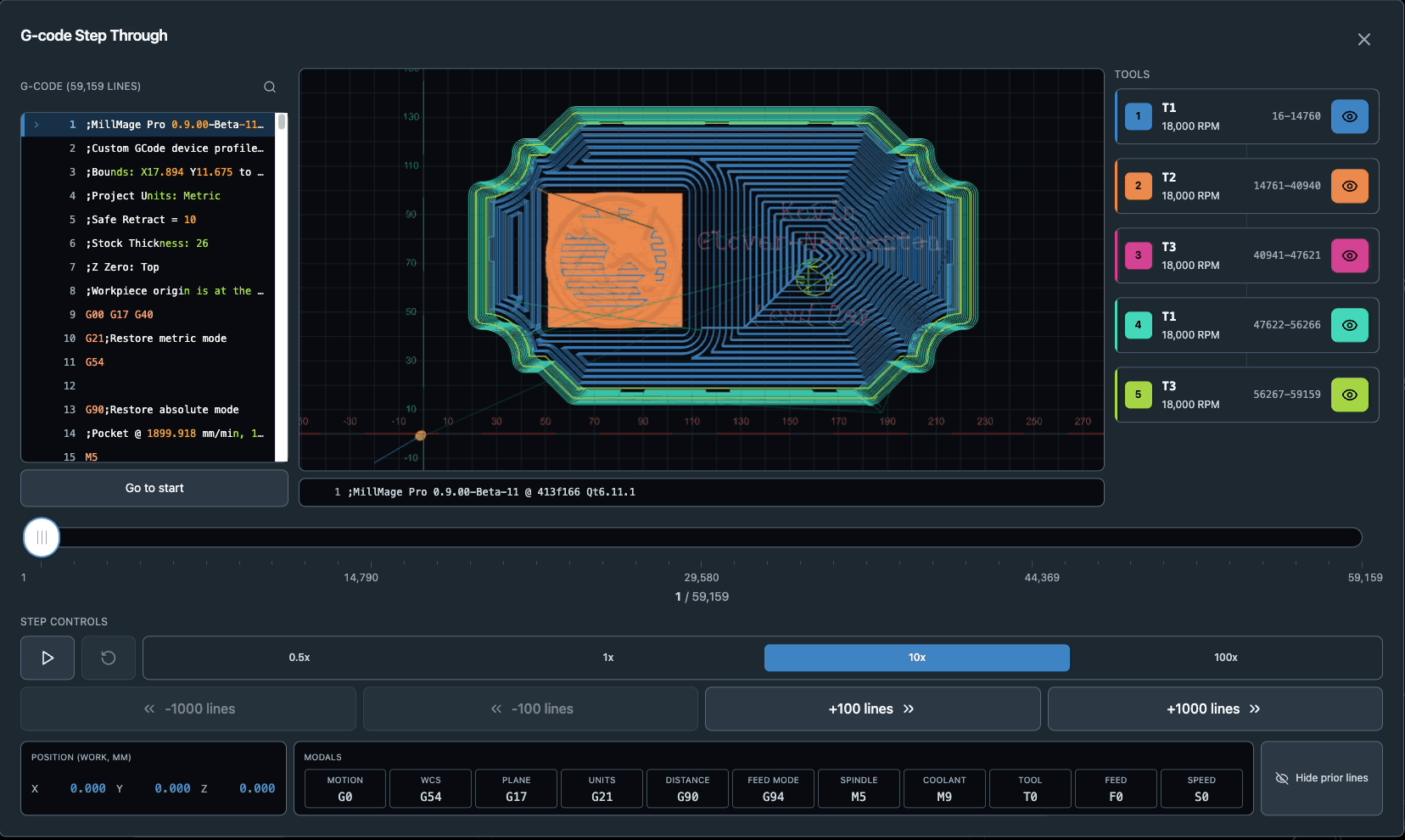This screenshot has height=840, width=1405.
Task: Select the 10x speed option
Action: pyautogui.click(x=917, y=658)
